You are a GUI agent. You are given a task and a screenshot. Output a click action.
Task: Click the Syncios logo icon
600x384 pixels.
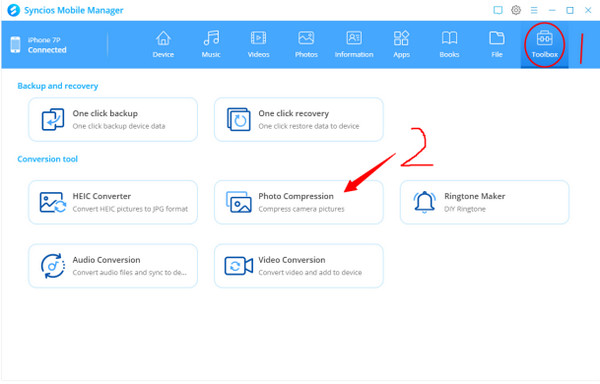point(14,10)
